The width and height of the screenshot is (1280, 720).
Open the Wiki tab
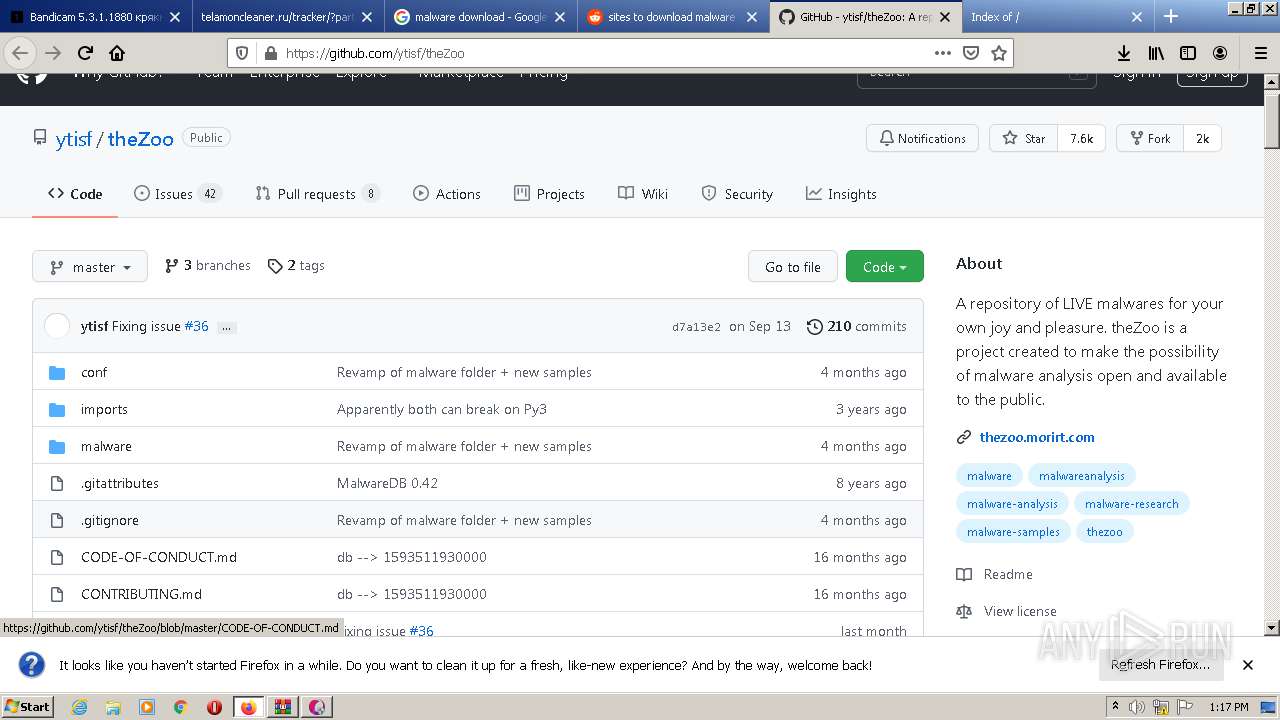(643, 194)
